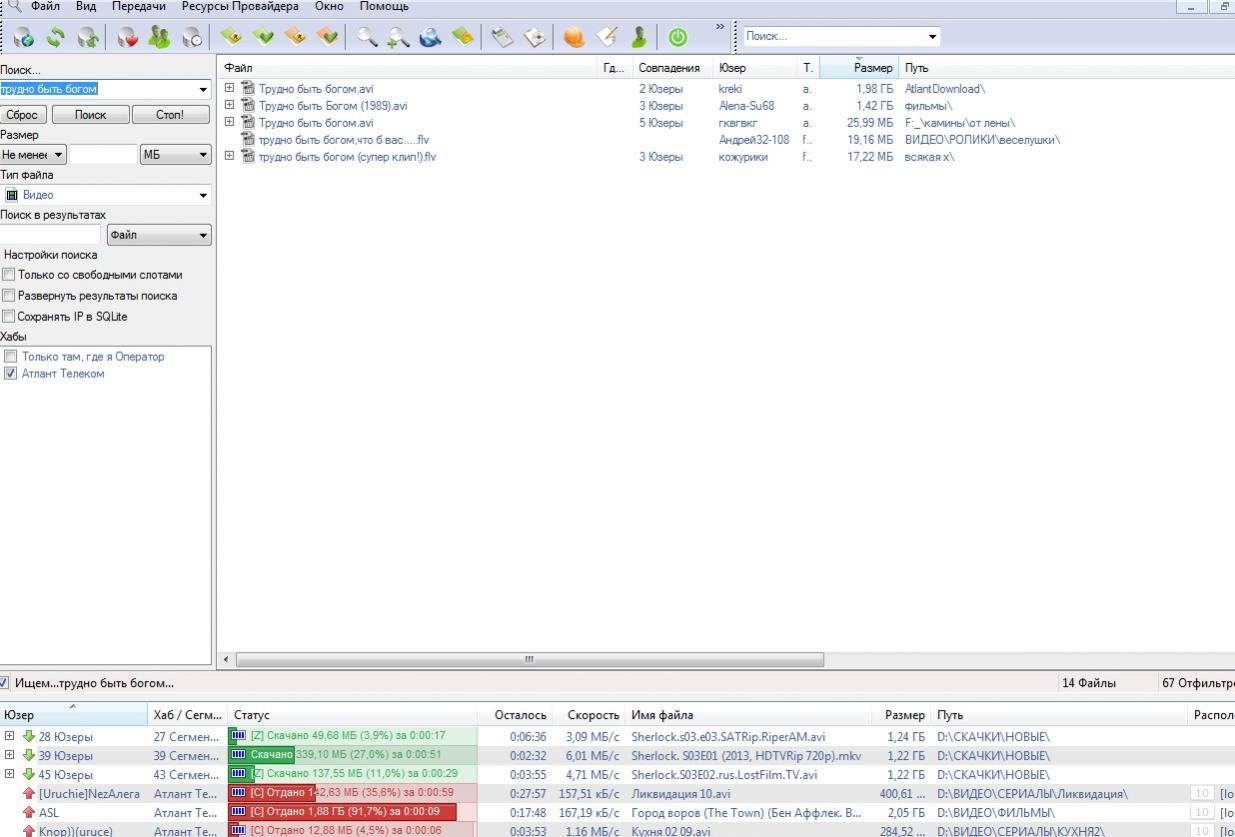The image size is (1235, 837).
Task: Click the magnifying glass Search toolbar icon
Action: pyautogui.click(x=367, y=37)
